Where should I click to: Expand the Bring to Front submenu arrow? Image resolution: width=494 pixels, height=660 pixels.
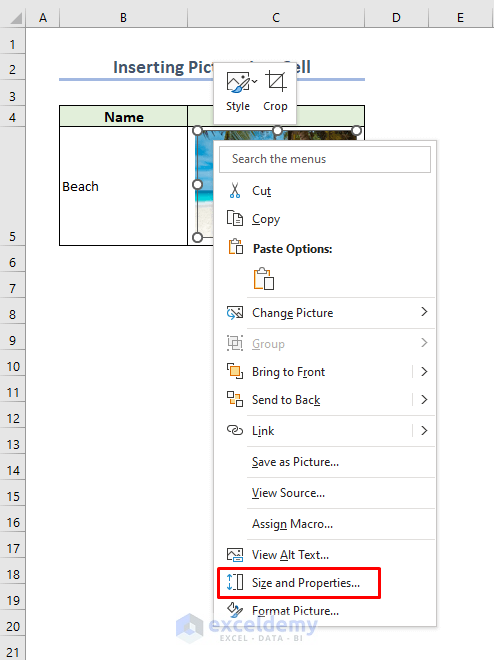pyautogui.click(x=424, y=372)
